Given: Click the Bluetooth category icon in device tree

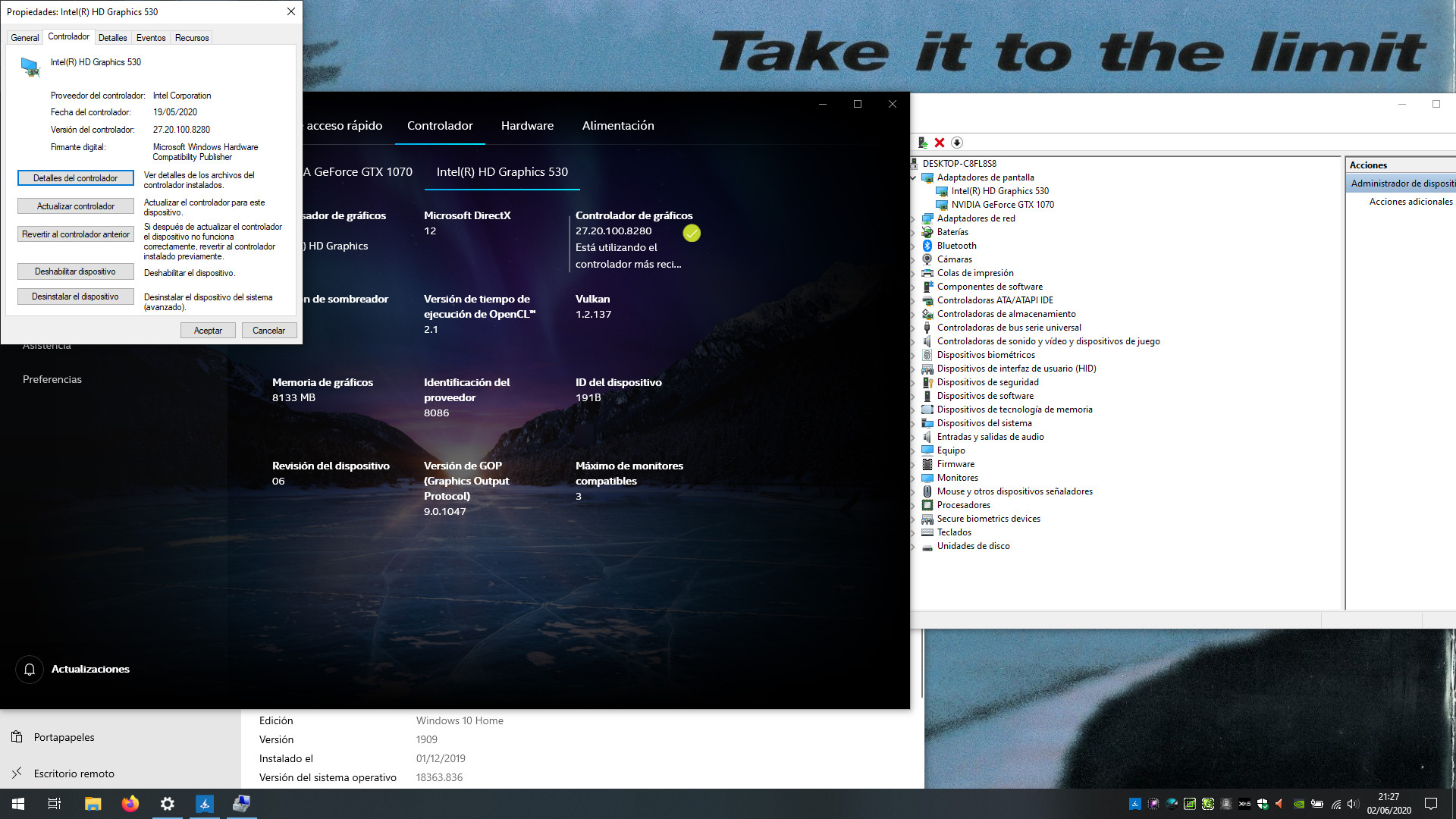Looking at the screenshot, I should coord(927,246).
